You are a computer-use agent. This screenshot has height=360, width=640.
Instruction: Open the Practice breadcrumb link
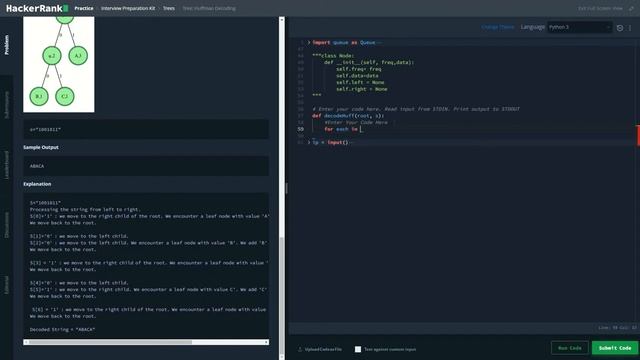tap(84, 8)
